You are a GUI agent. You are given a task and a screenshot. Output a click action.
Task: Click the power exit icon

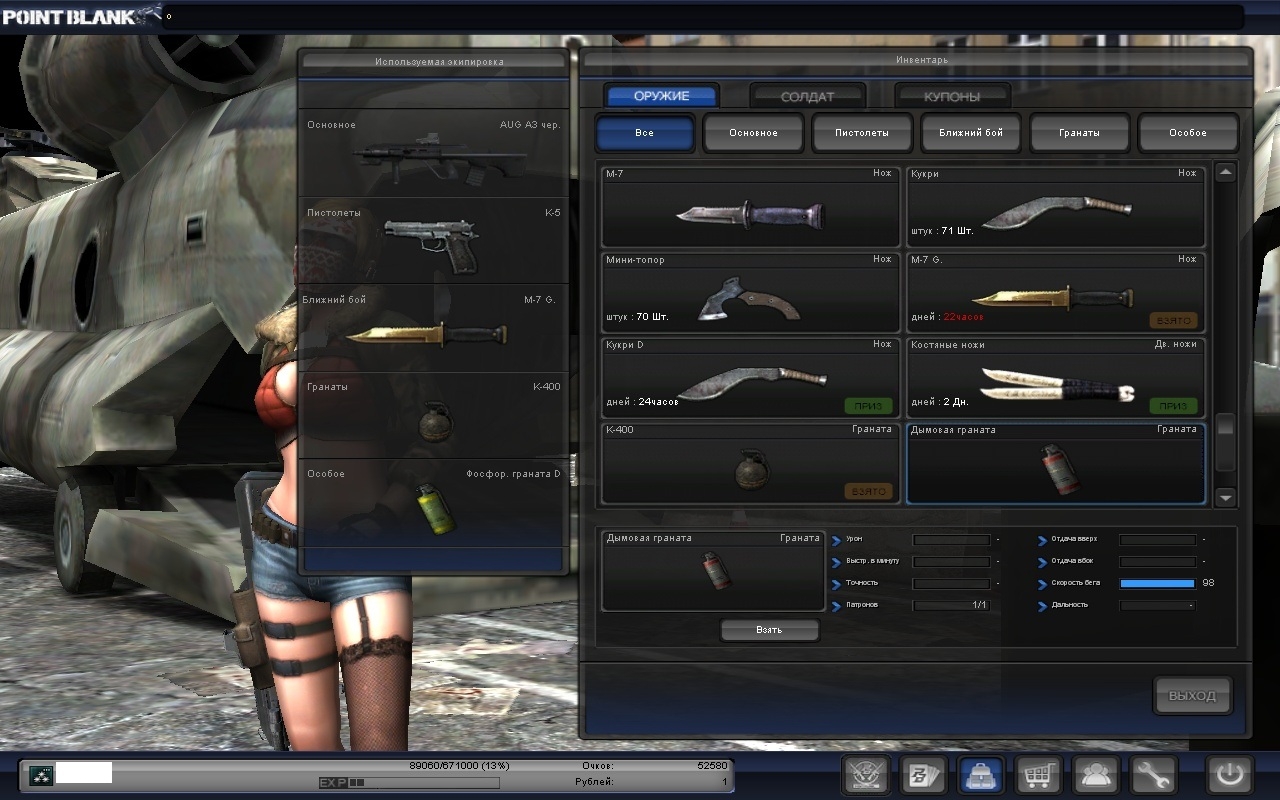coord(1230,775)
